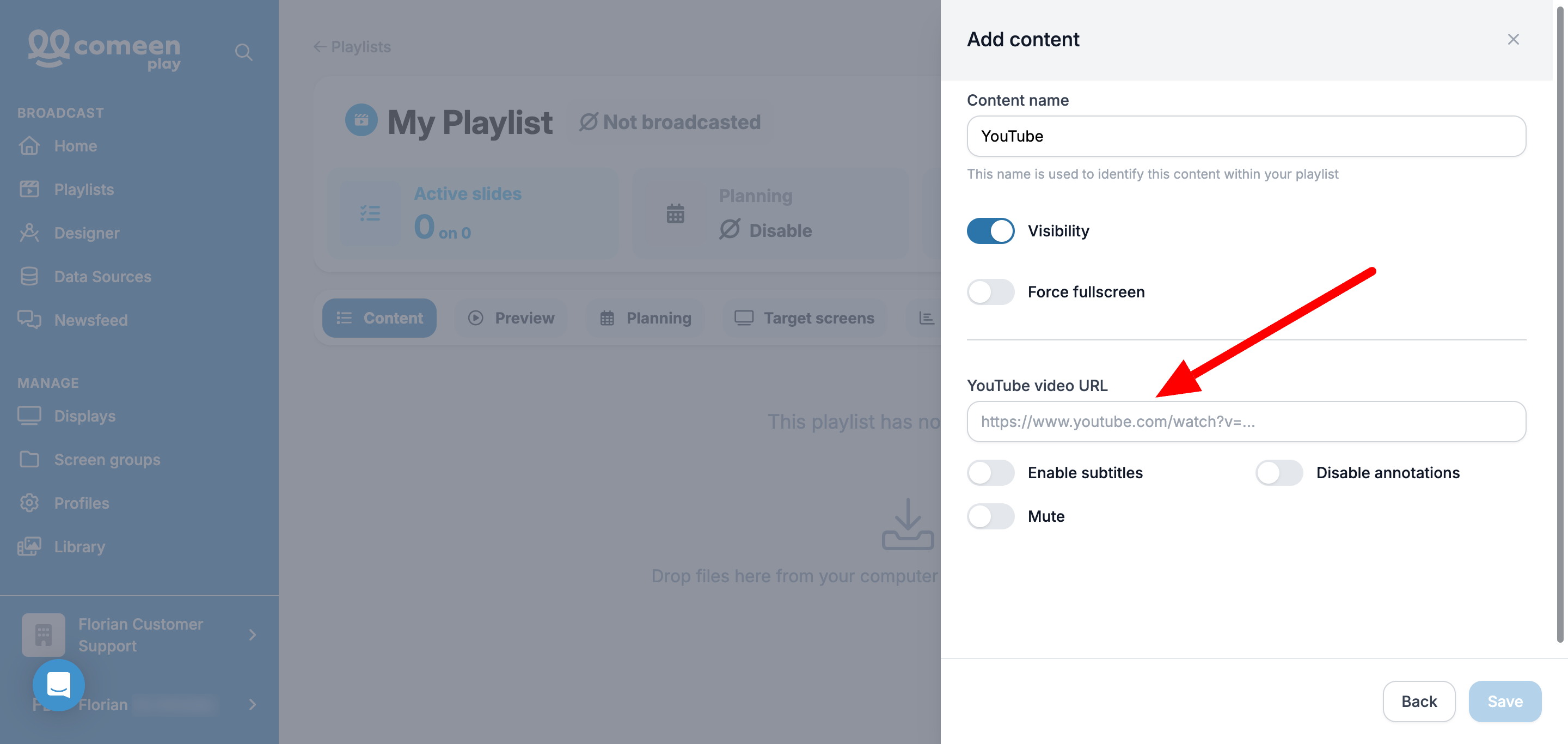This screenshot has height=744, width=1568.
Task: Click the Home house icon
Action: pos(29,146)
